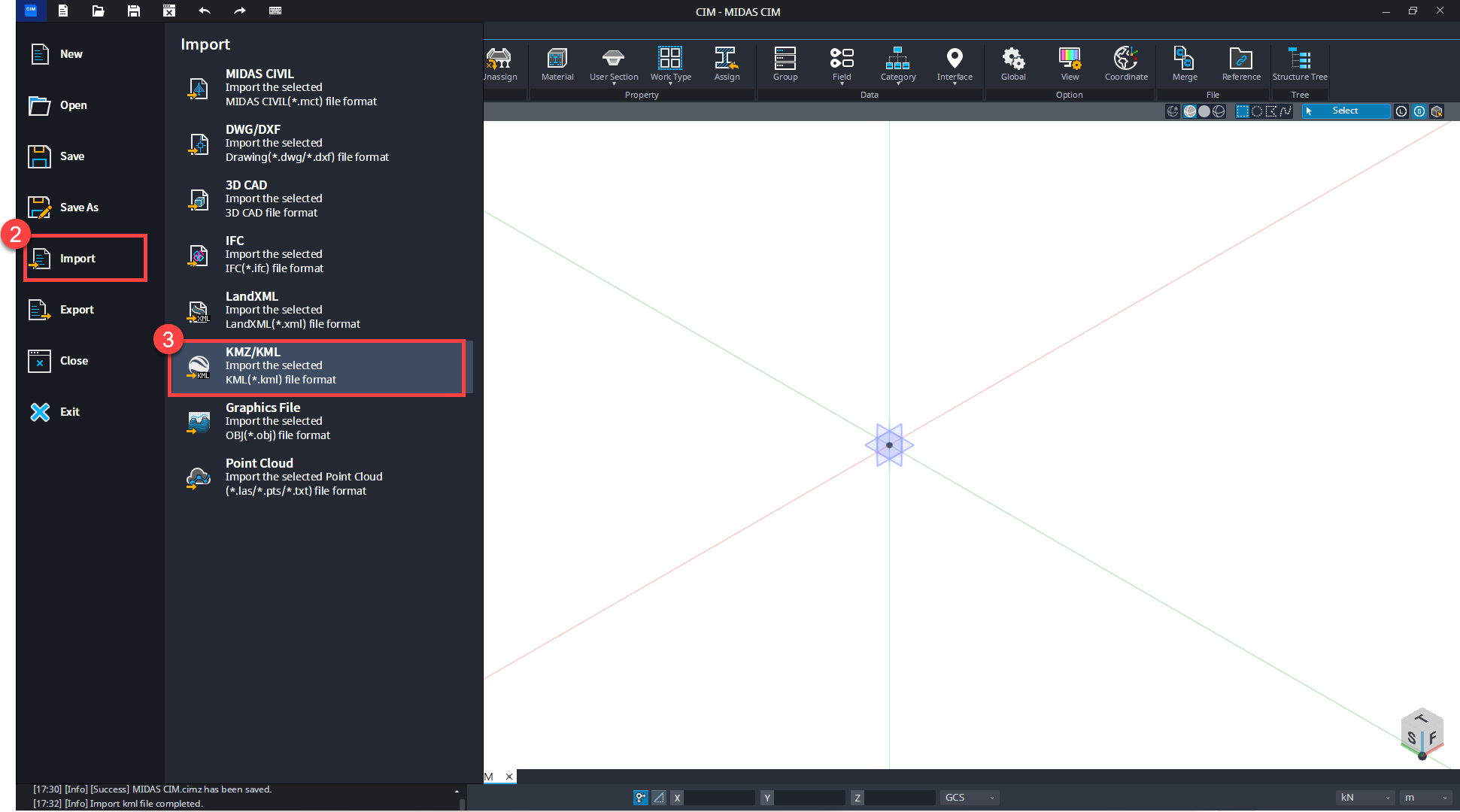
Task: Click the Reference file tool
Action: click(x=1241, y=65)
